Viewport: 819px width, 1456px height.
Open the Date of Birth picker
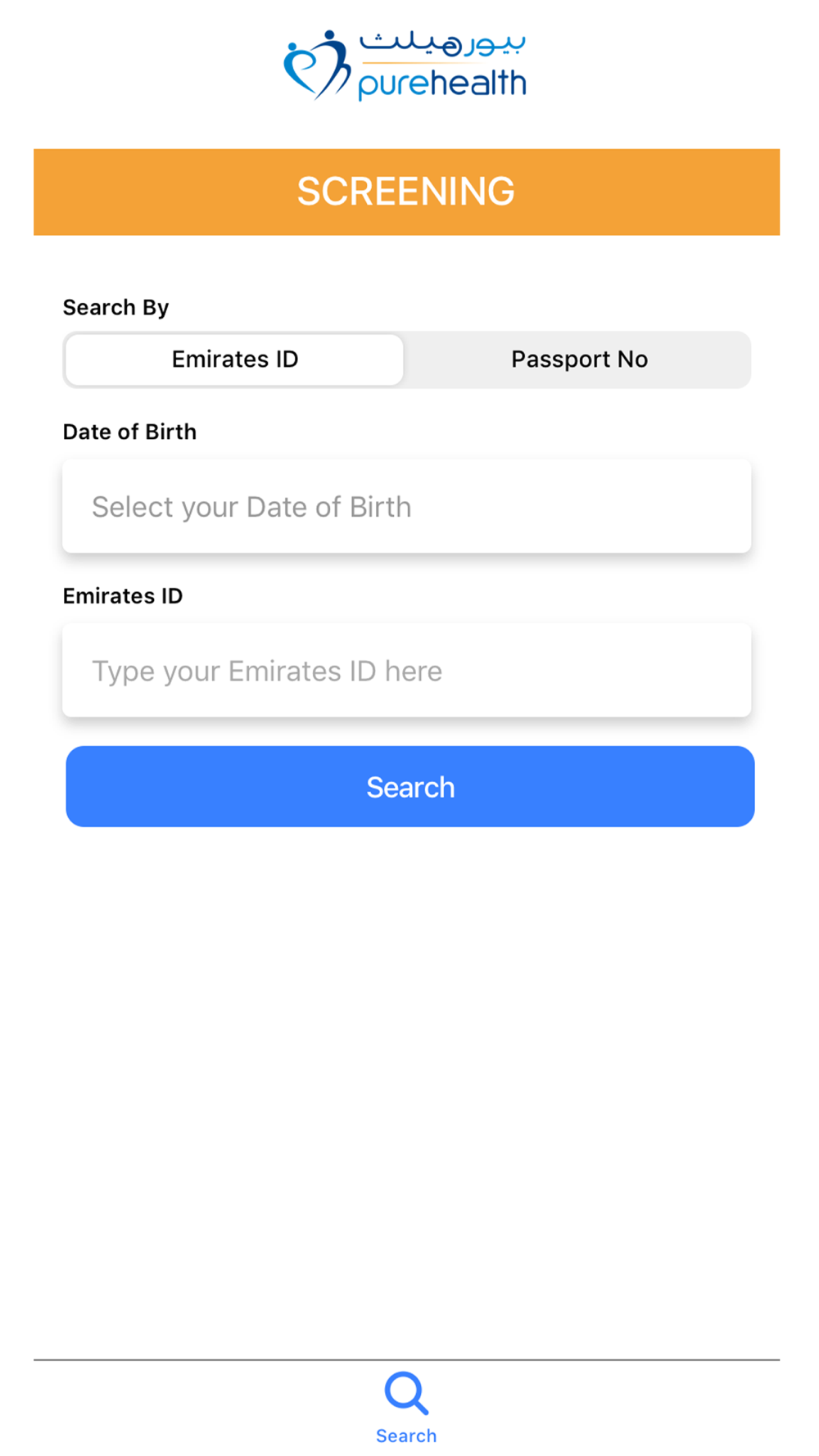(x=407, y=506)
